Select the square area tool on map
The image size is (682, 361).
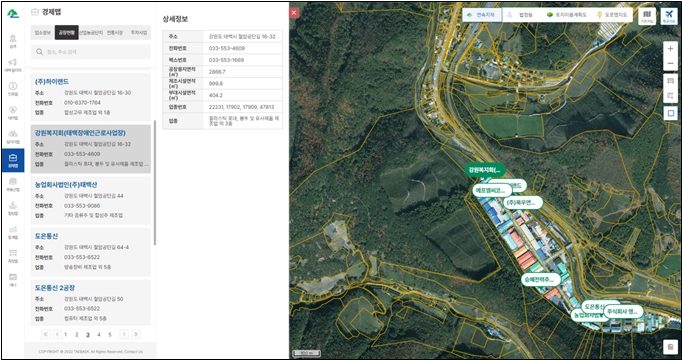[670, 113]
